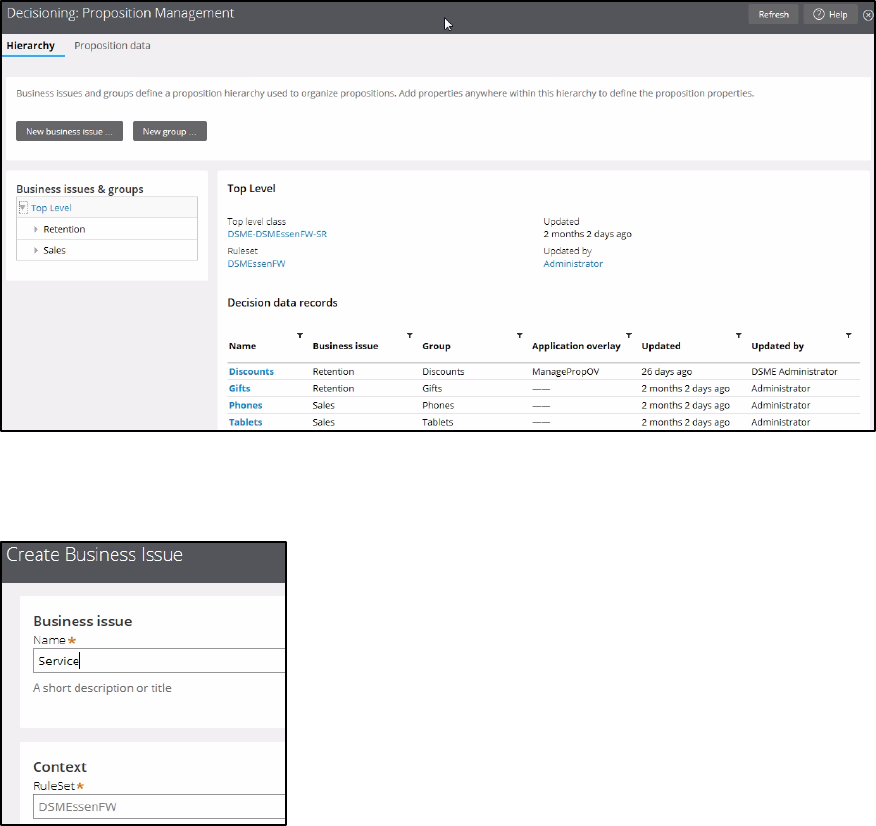Collapse the Top Level tree node

[23, 208]
